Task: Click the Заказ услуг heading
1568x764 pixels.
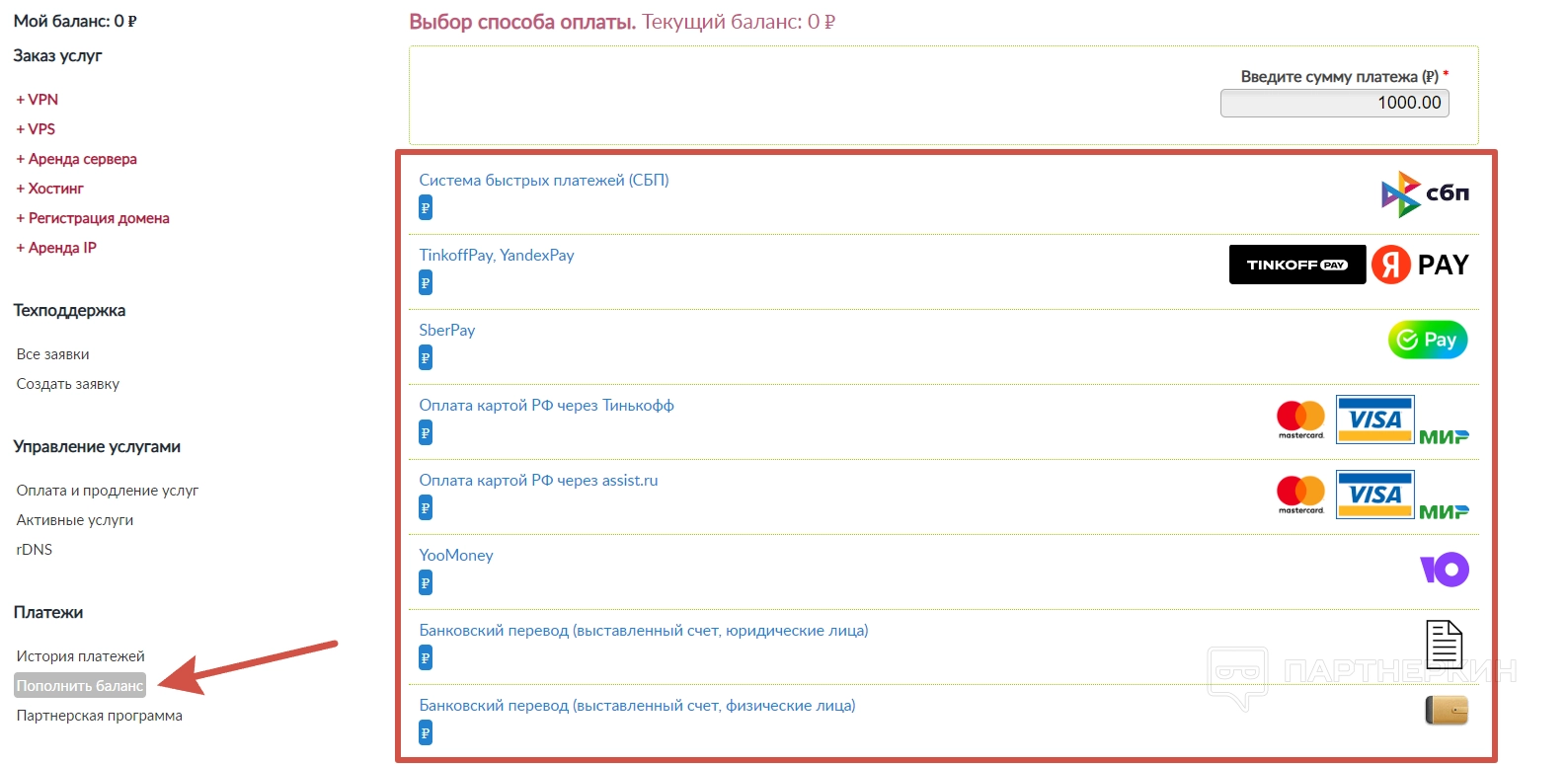Action: [x=57, y=55]
